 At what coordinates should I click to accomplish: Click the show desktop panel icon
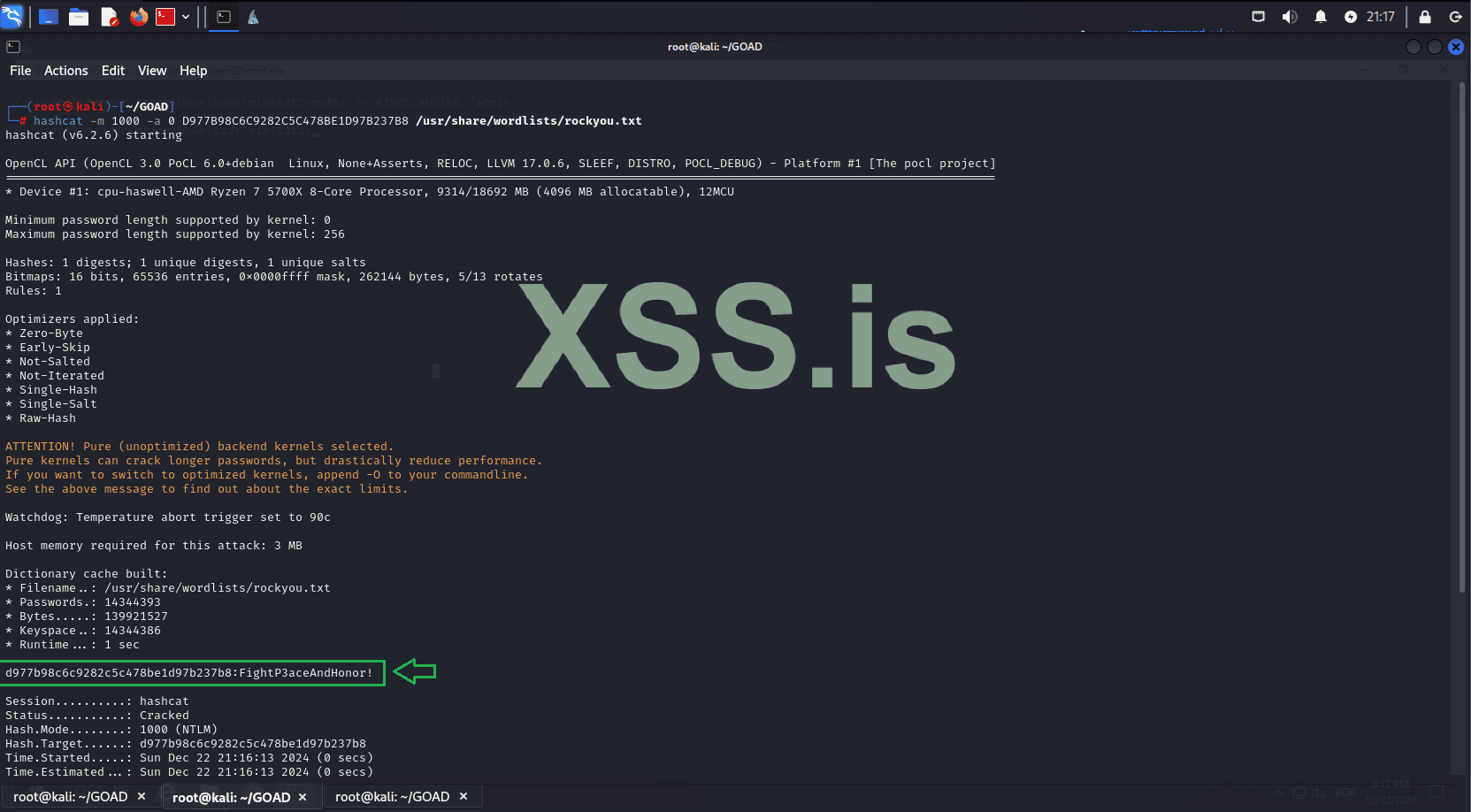pyautogui.click(x=49, y=17)
